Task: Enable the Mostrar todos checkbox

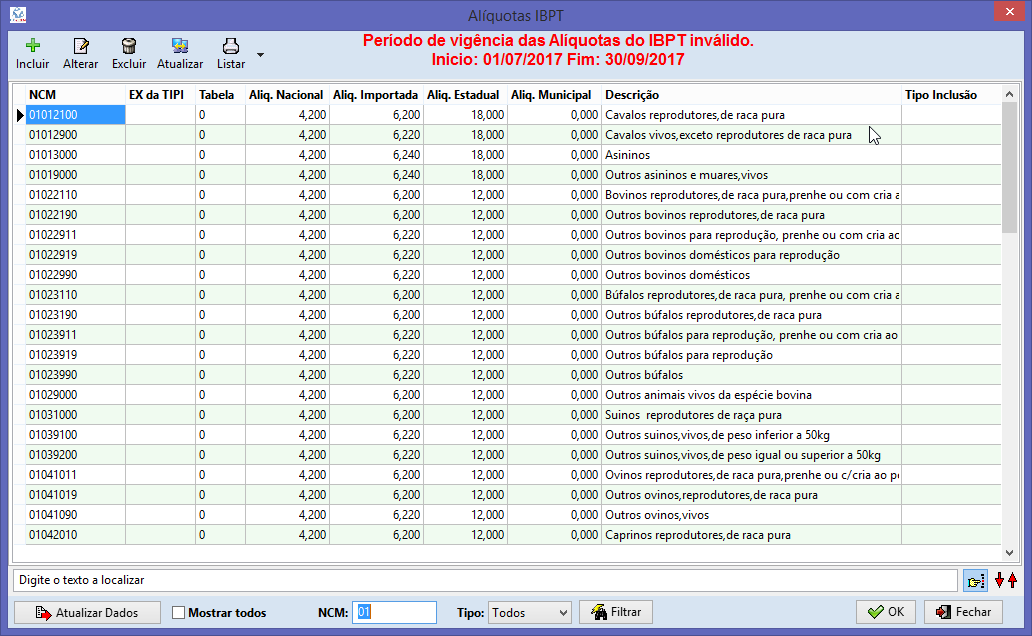Action: click(179, 612)
